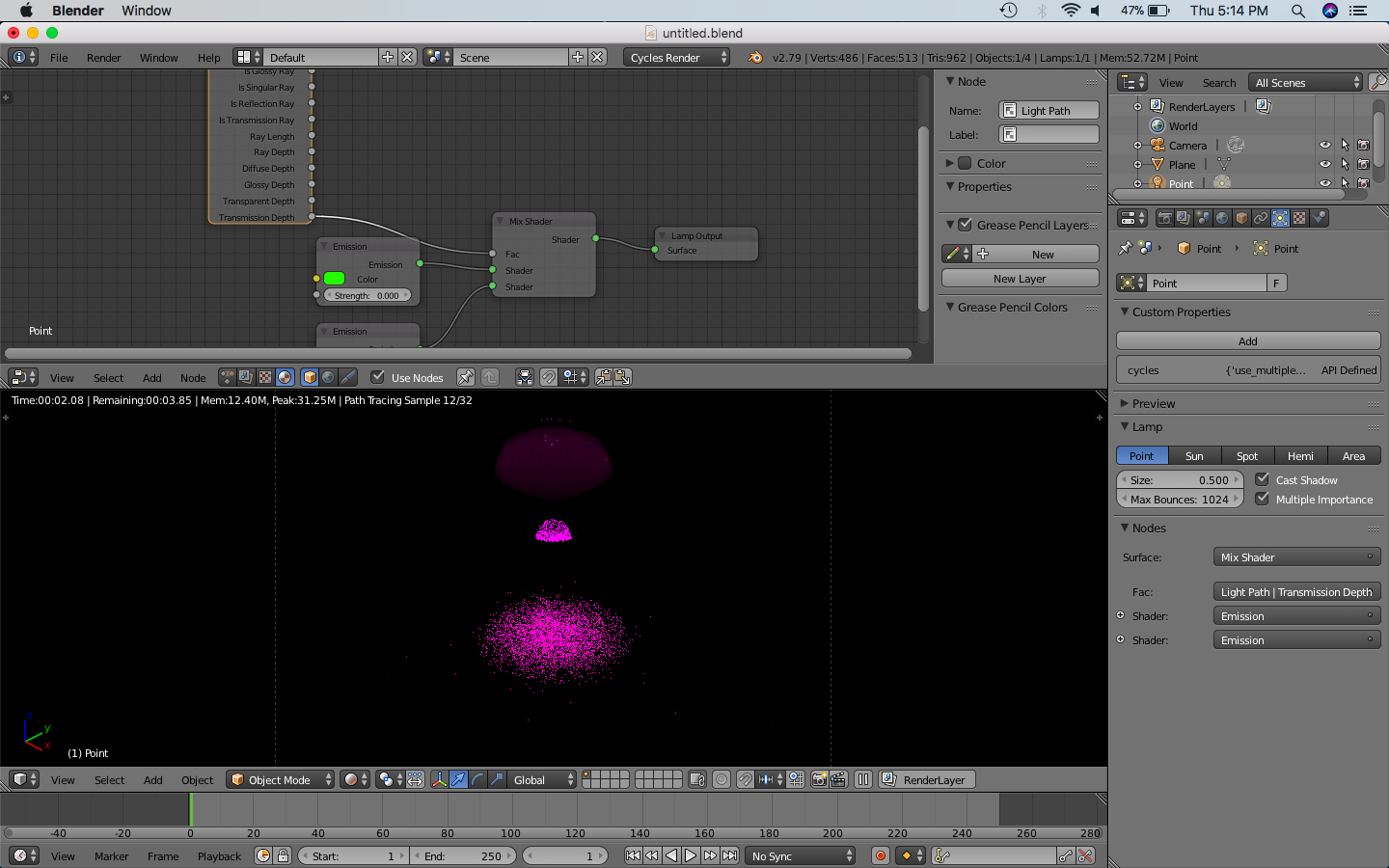This screenshot has height=868, width=1389.
Task: Click the pin icon in properties breadcrumb
Action: tap(1125, 248)
